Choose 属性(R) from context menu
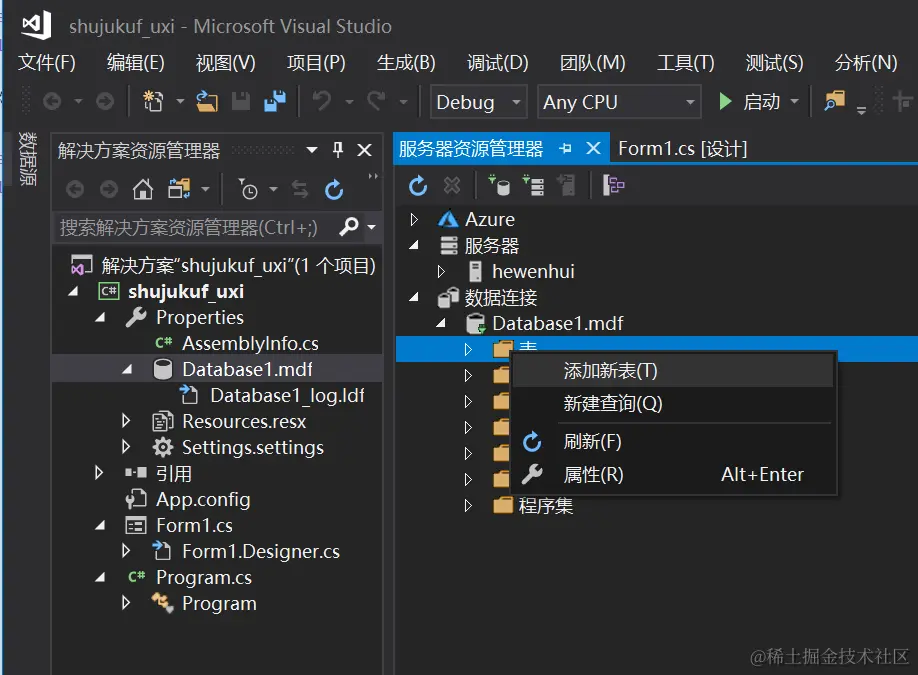918x675 pixels. point(673,474)
